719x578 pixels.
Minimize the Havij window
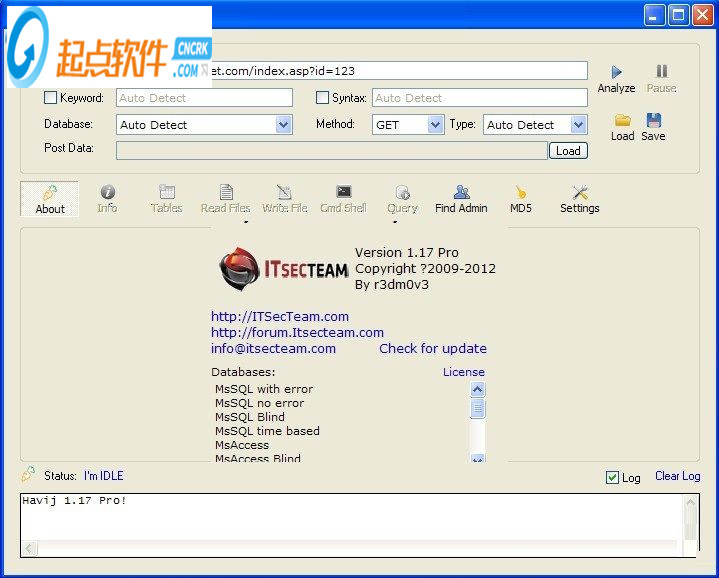(654, 15)
